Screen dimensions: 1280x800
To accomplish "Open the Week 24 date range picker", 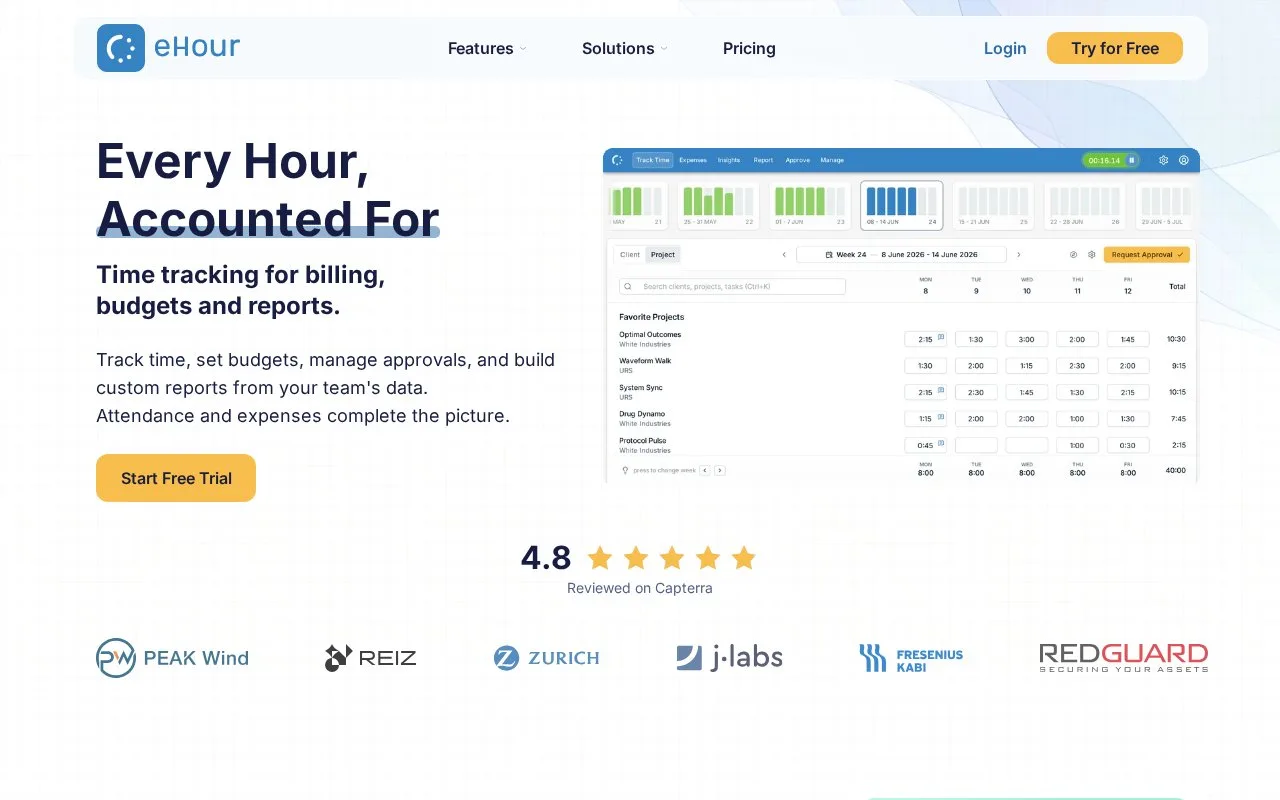I will tap(901, 255).
